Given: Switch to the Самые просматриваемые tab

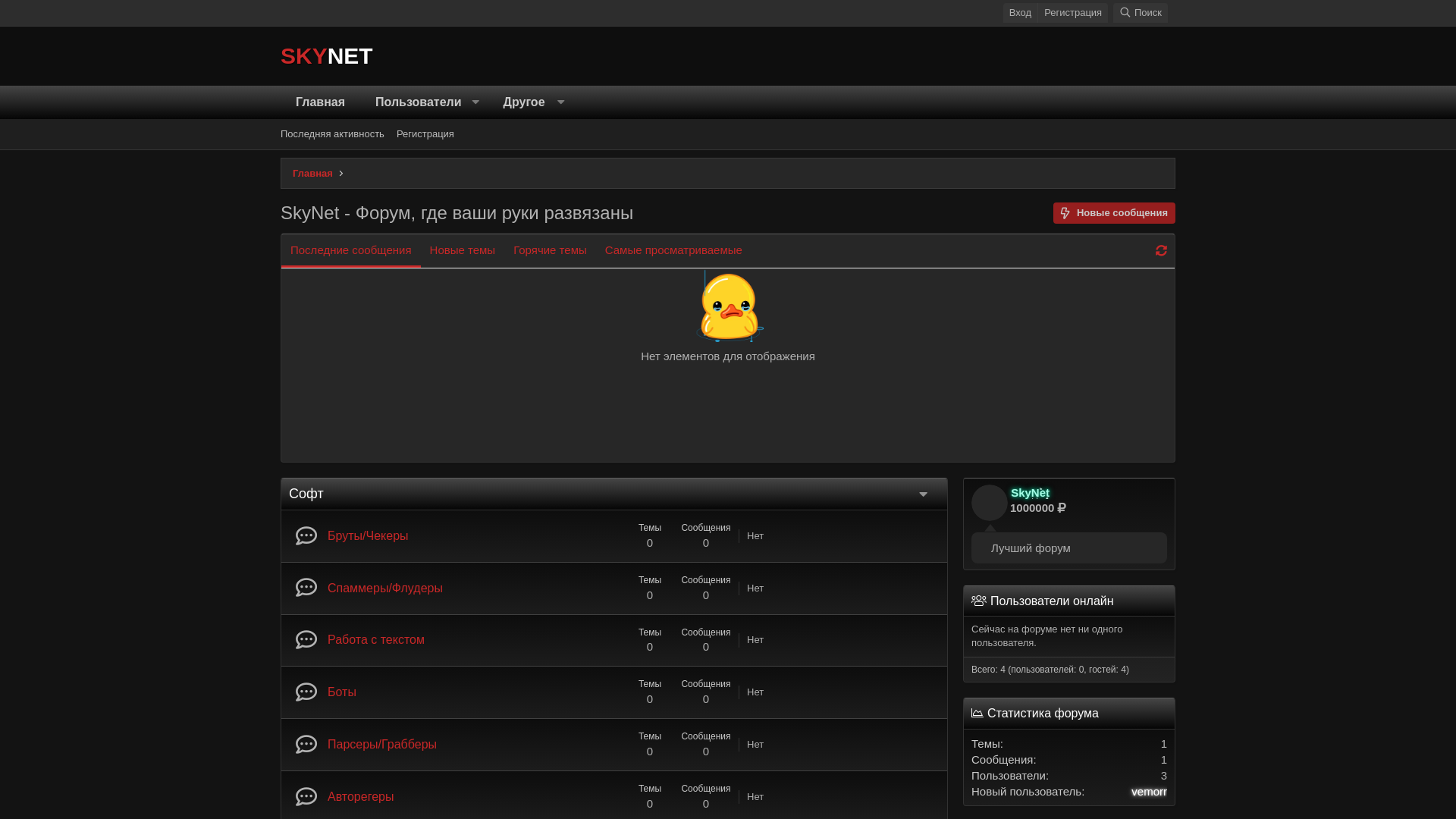Looking at the screenshot, I should [x=673, y=250].
